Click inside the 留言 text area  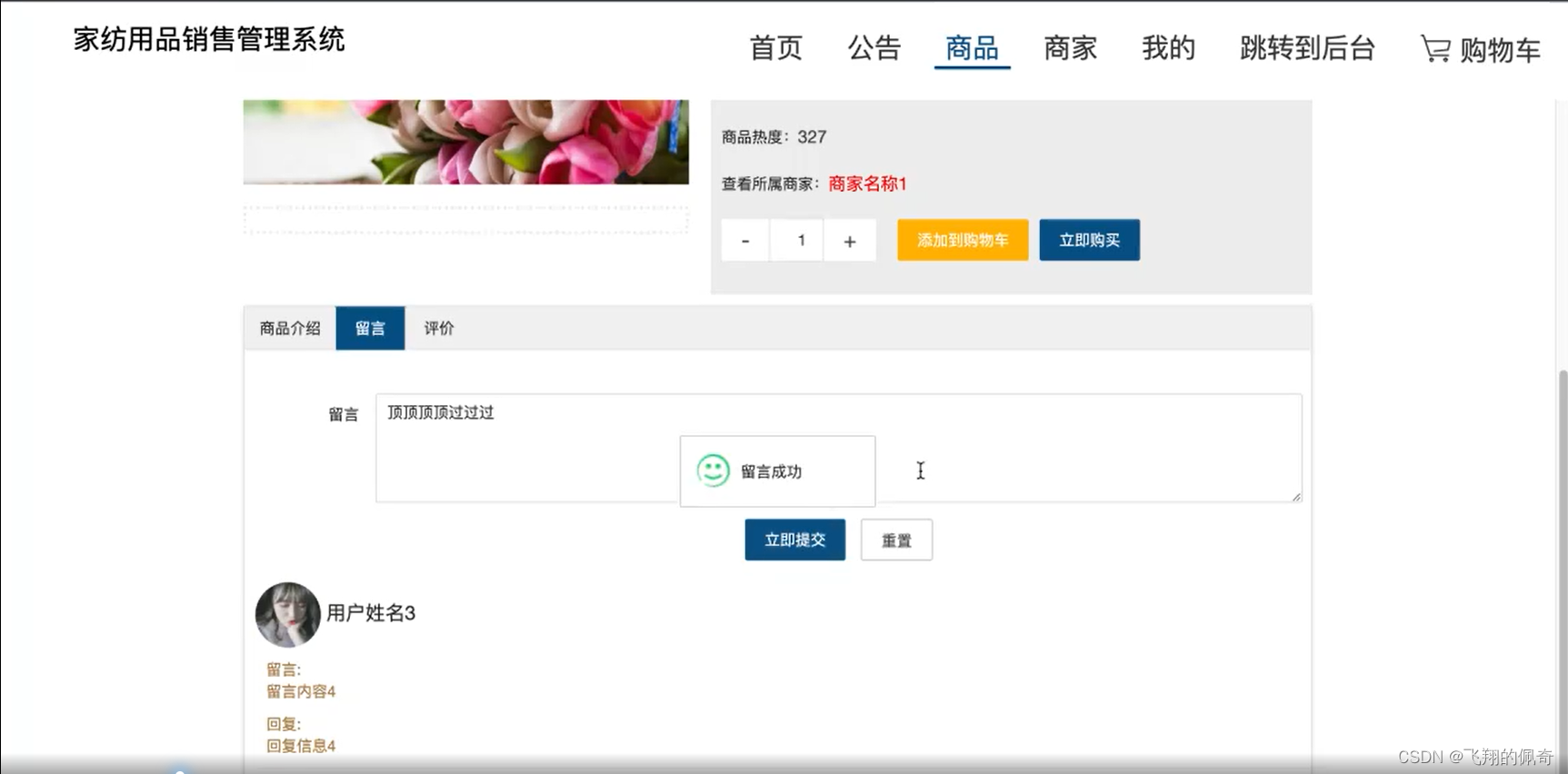point(838,448)
